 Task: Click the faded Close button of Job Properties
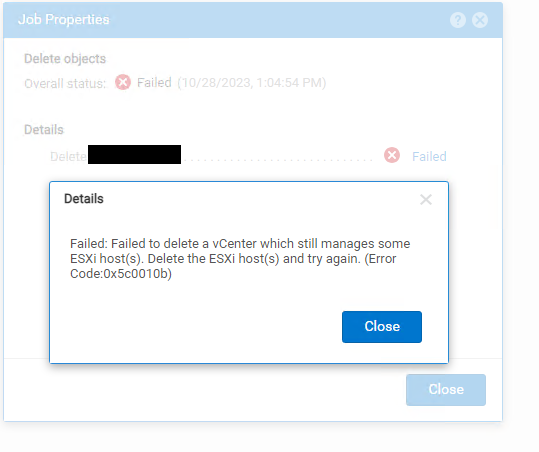tap(446, 390)
